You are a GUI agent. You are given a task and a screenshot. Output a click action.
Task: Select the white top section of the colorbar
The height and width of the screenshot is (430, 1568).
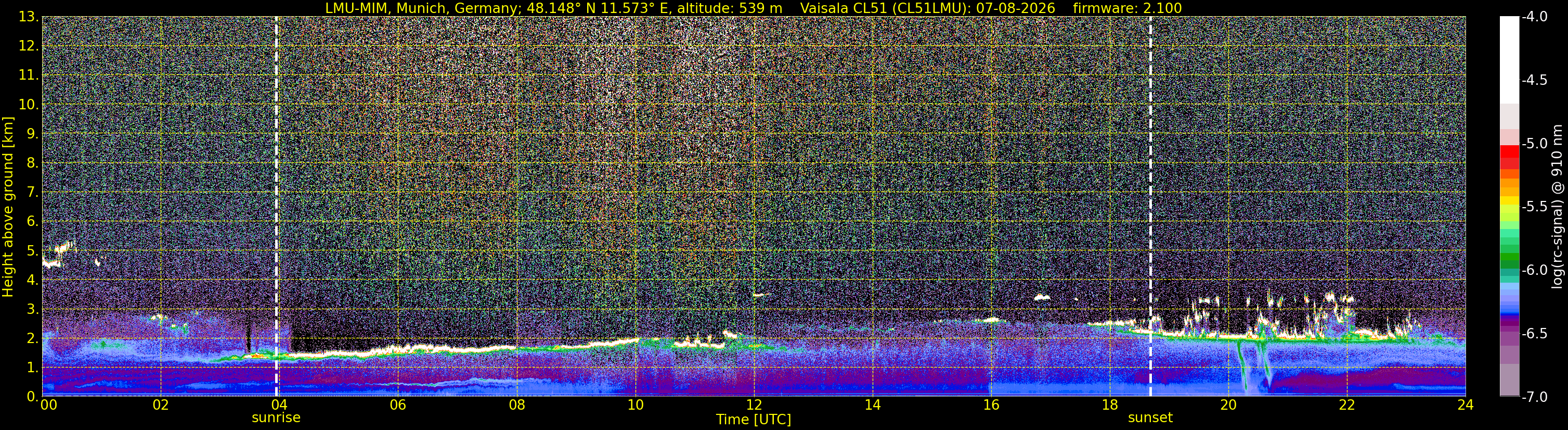[1509, 60]
